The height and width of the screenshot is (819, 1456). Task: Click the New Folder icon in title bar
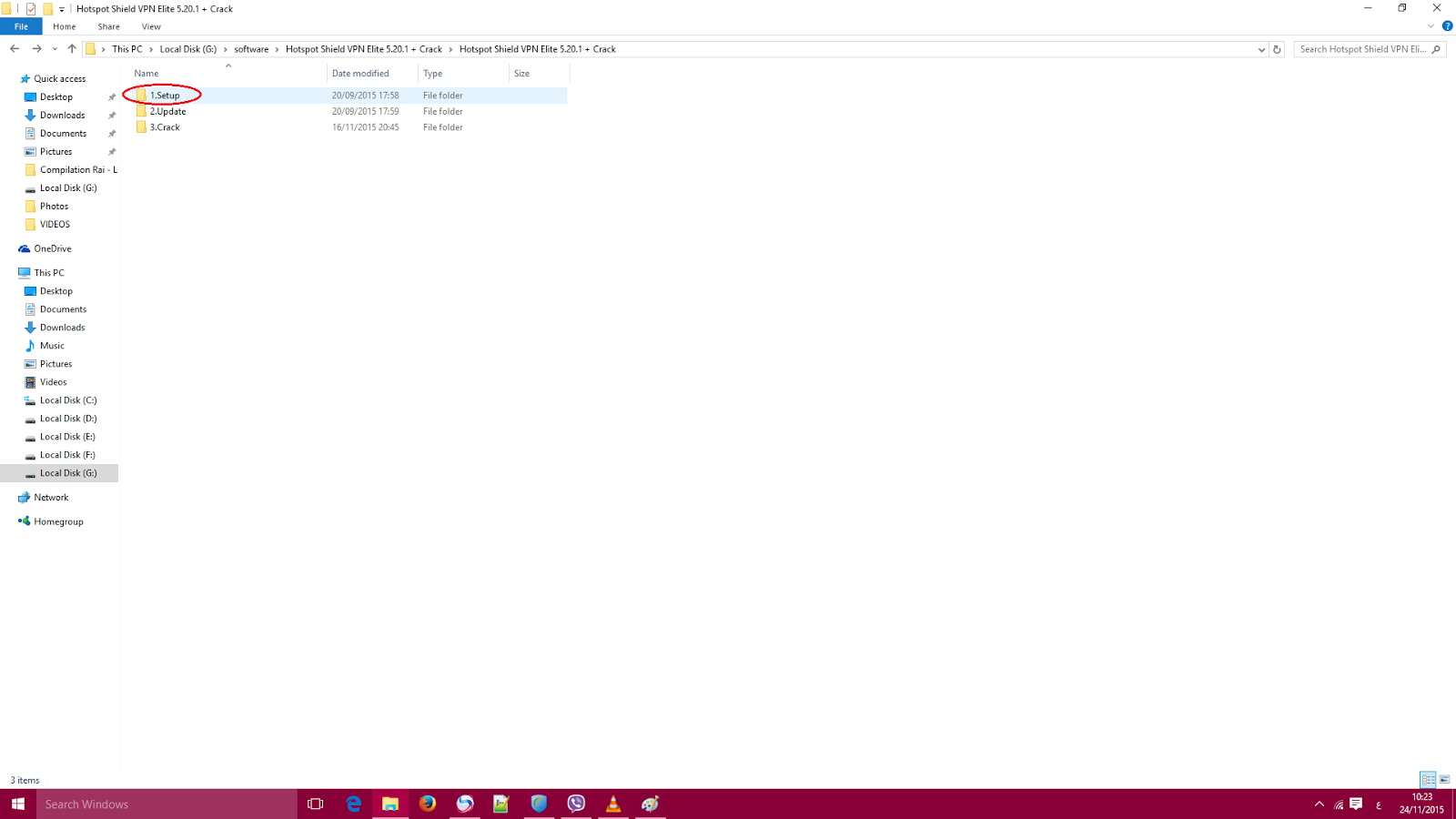tap(47, 9)
